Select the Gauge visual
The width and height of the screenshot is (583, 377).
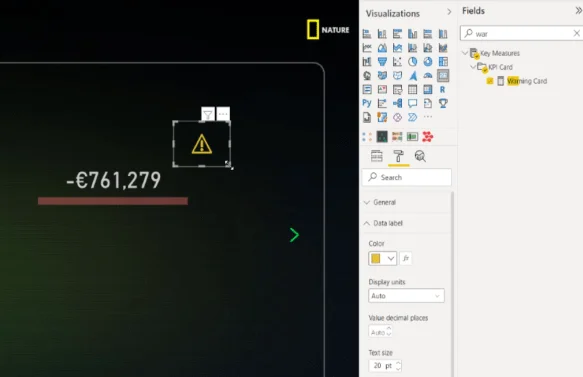pyautogui.click(x=428, y=75)
